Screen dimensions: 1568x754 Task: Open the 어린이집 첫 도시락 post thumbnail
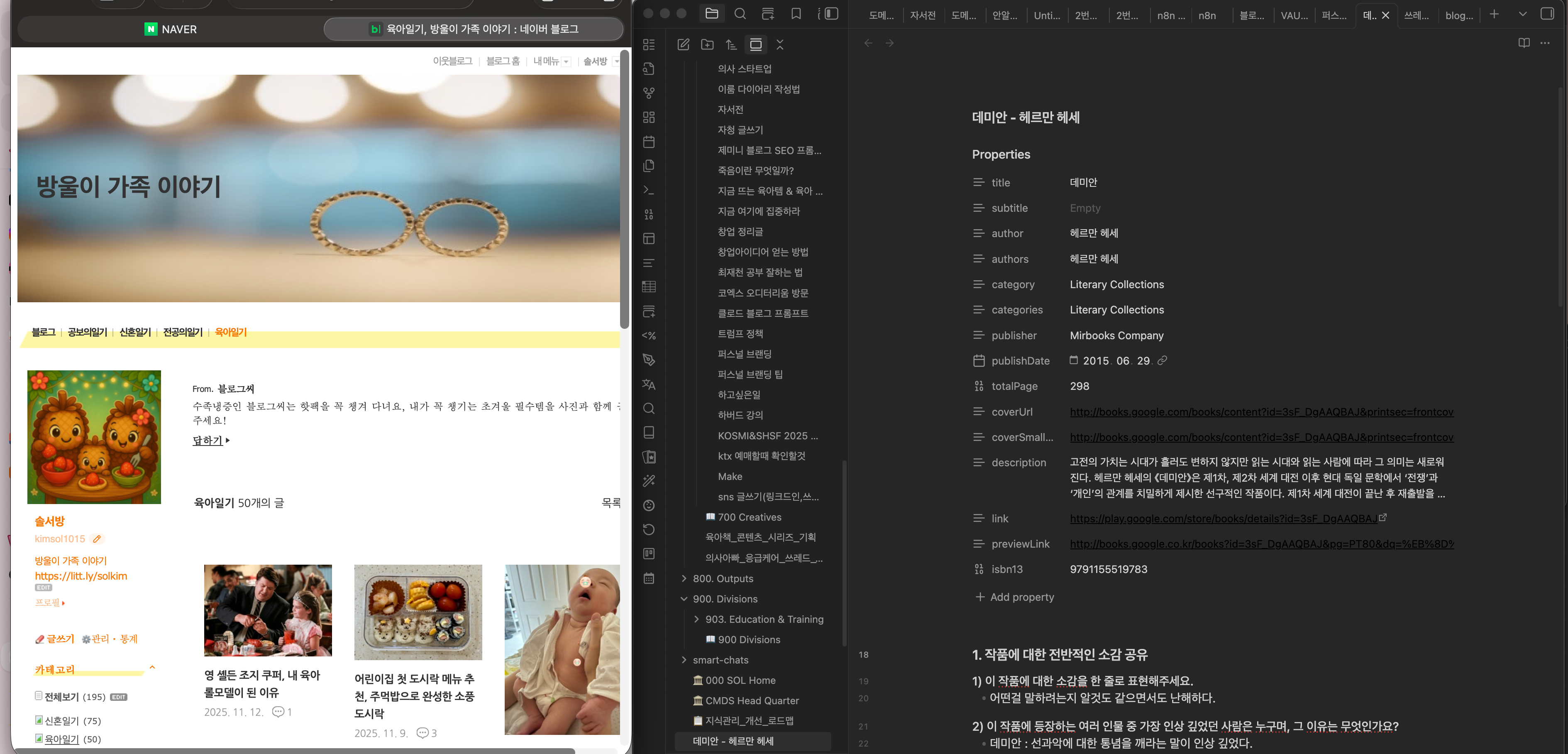pos(418,612)
